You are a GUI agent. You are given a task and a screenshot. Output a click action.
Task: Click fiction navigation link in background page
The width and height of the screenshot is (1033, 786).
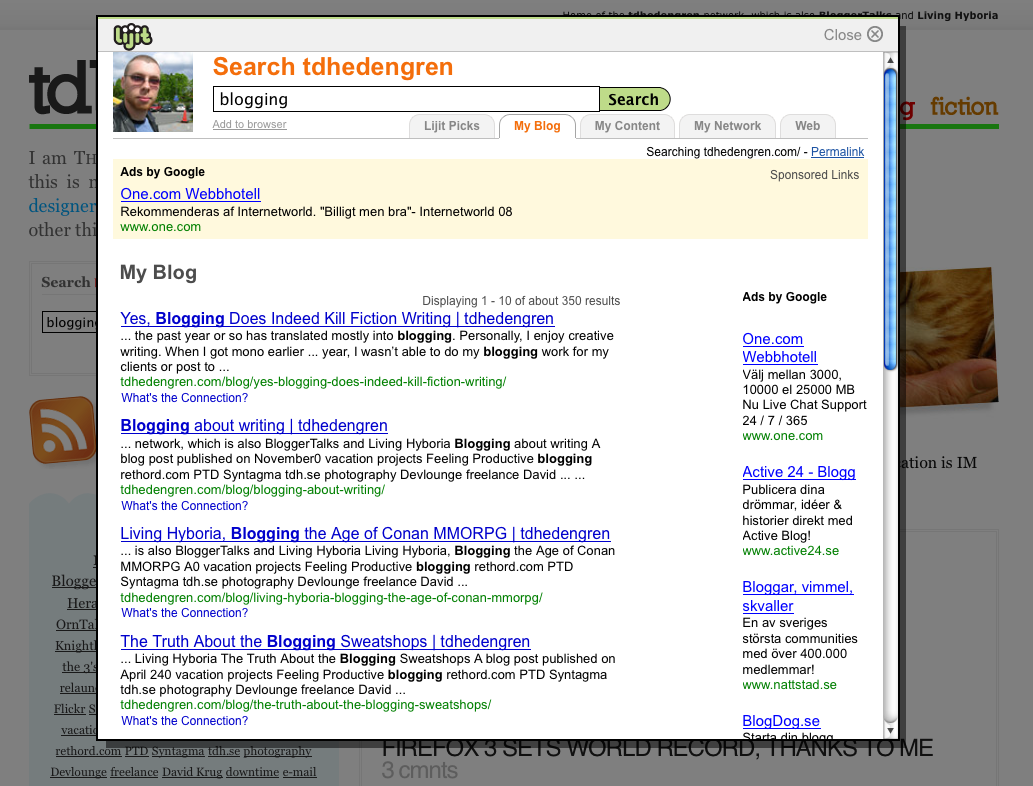pyautogui.click(x=964, y=107)
